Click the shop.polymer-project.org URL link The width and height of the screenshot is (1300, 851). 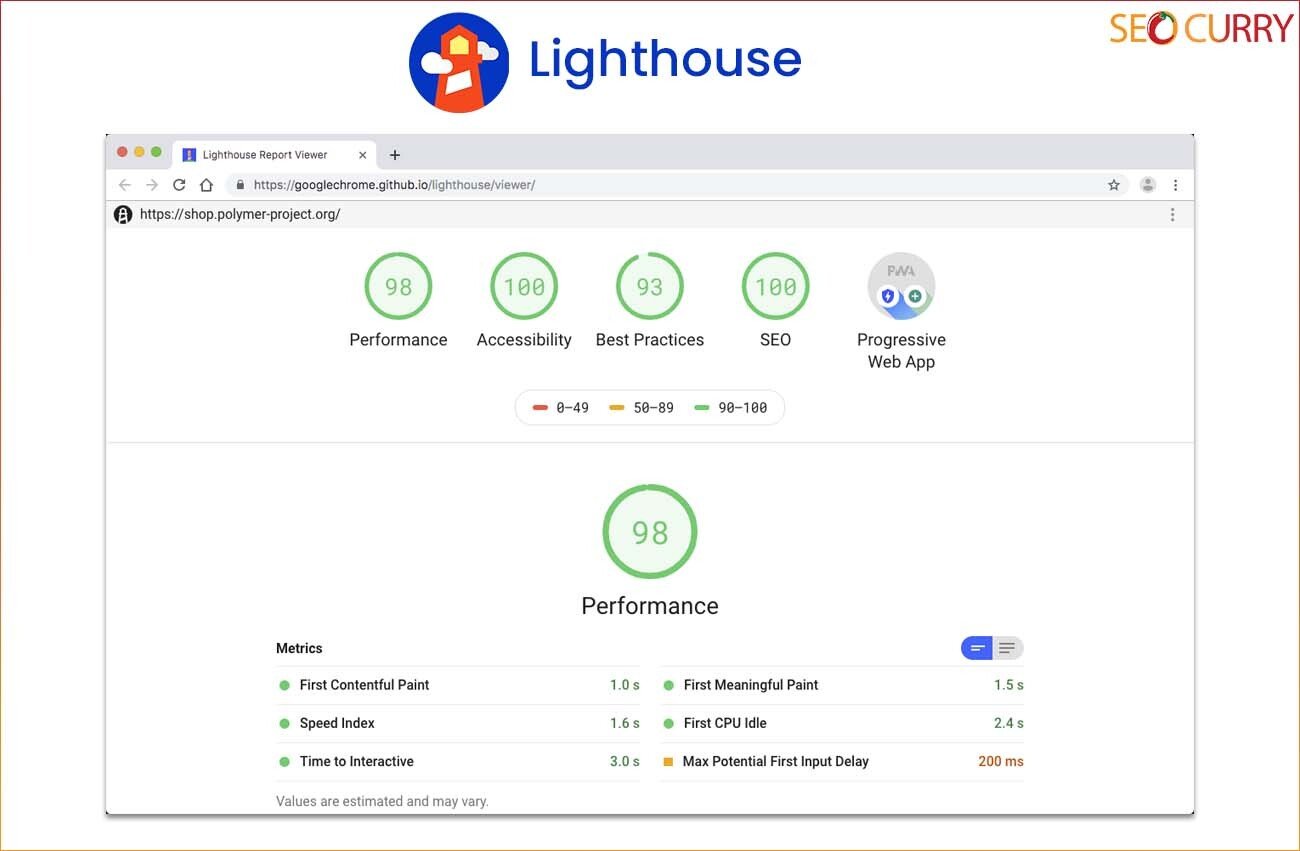240,214
